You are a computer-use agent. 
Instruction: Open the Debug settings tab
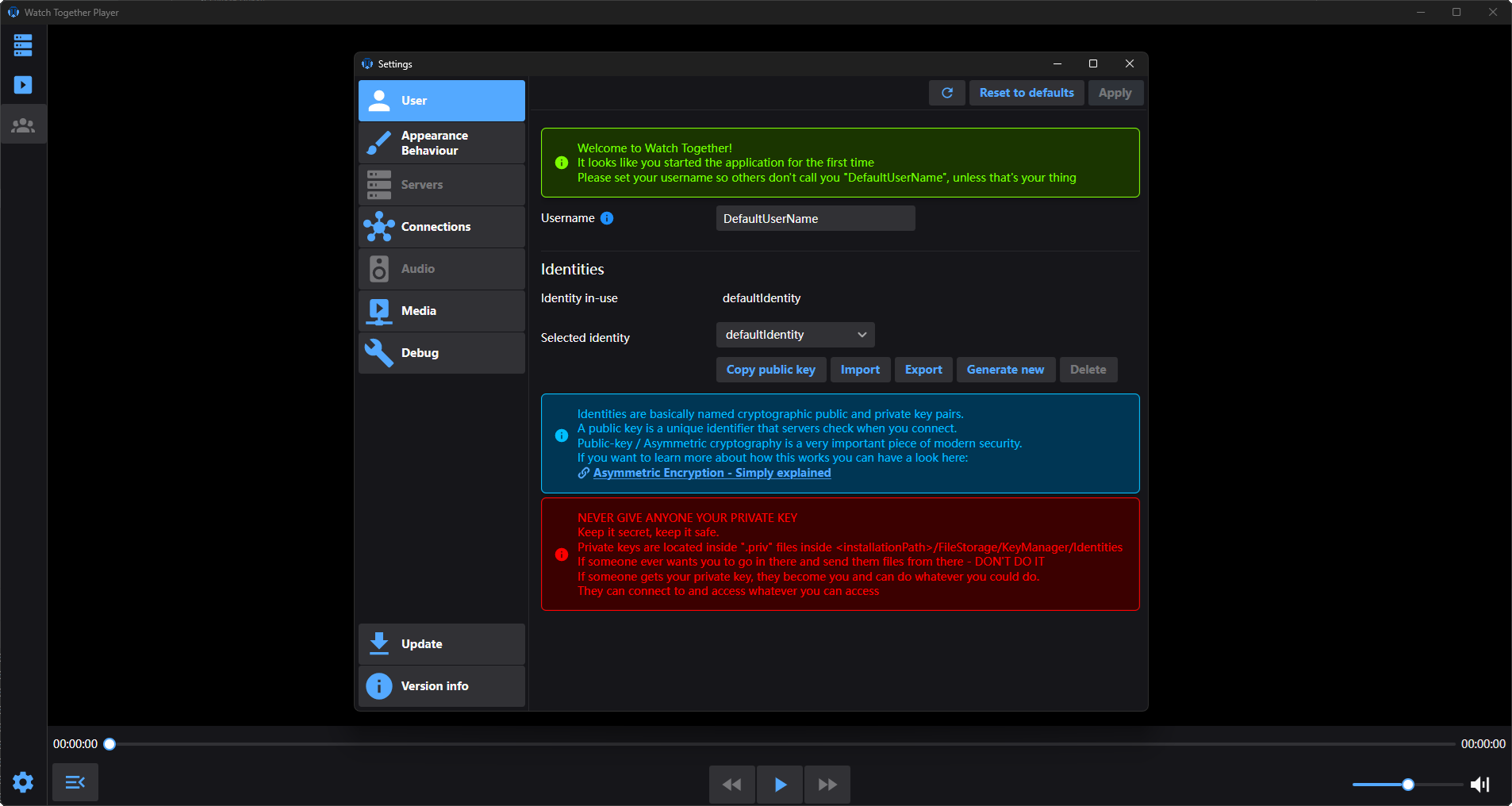point(442,353)
